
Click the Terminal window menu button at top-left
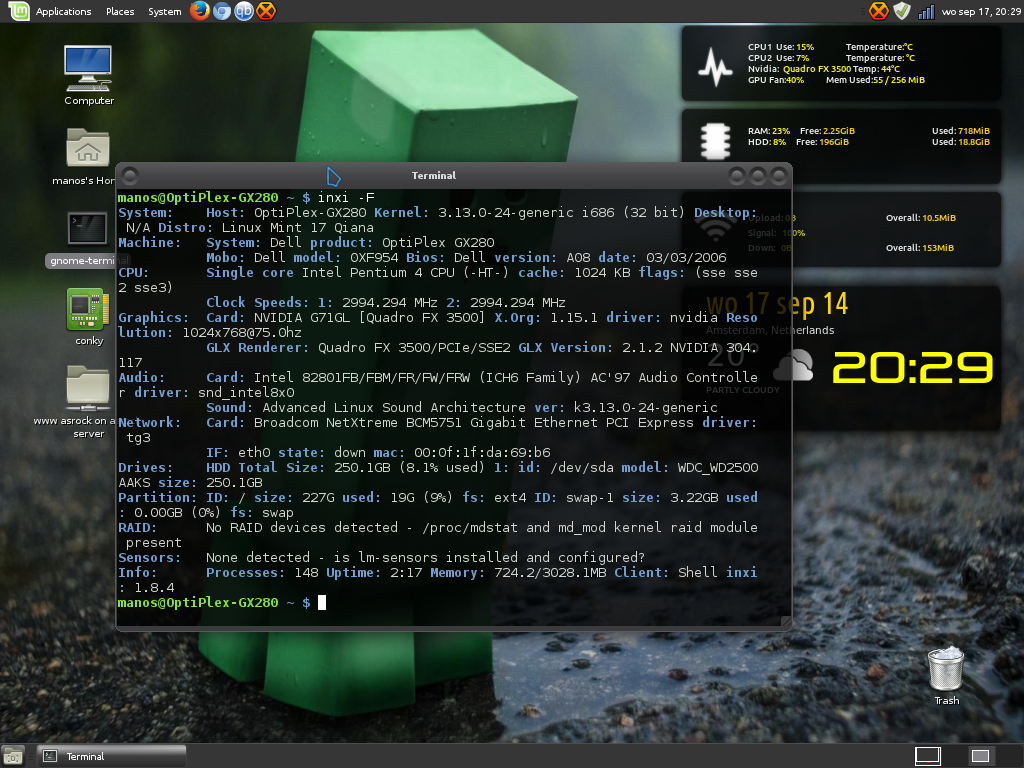pyautogui.click(x=130, y=176)
